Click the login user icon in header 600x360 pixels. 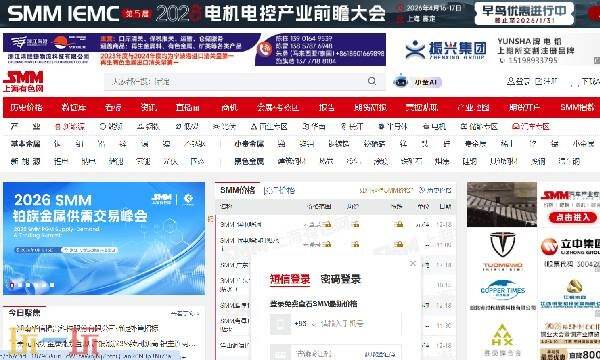[x=510, y=81]
